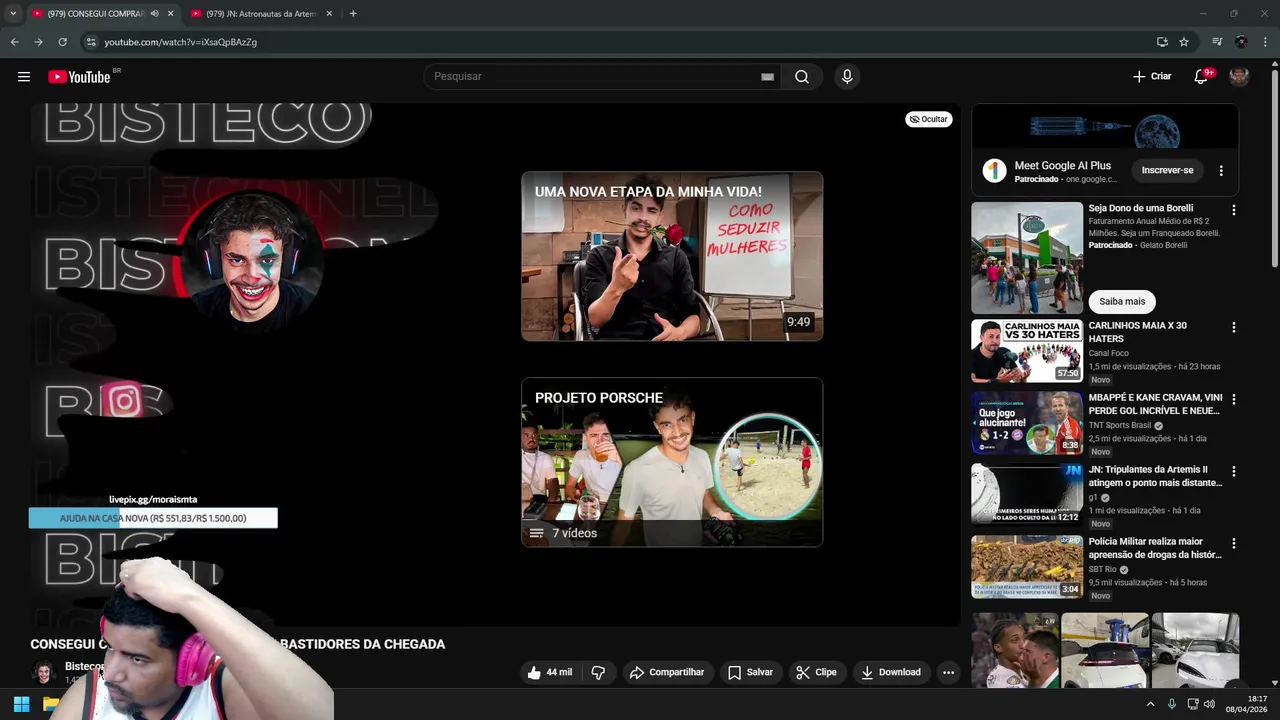Open options for the Seja Dono de uma Borelli ad
Screen dimensions: 1280x720
pos(1233,211)
